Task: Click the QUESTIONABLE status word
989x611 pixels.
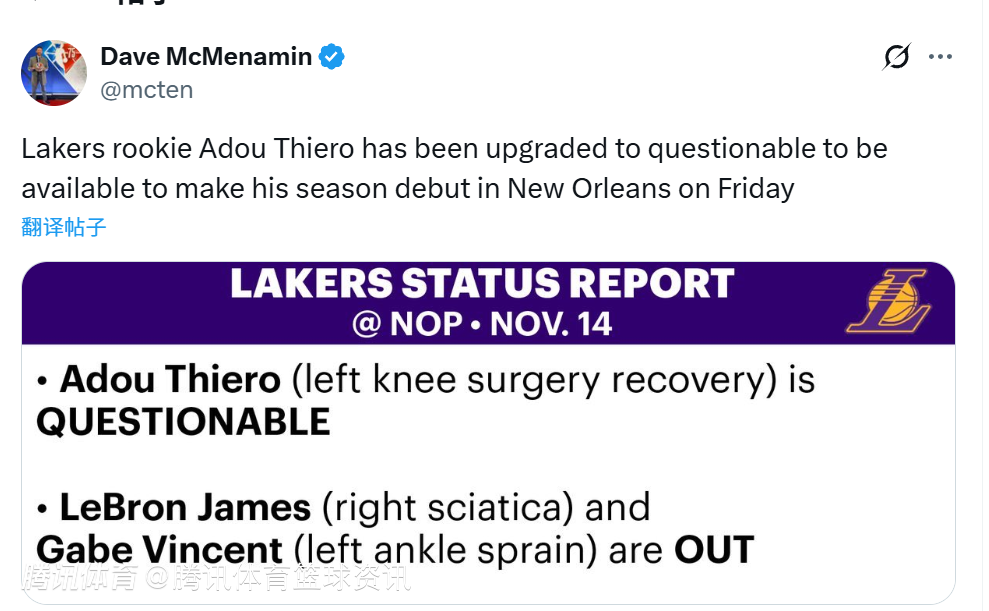Action: [x=183, y=422]
